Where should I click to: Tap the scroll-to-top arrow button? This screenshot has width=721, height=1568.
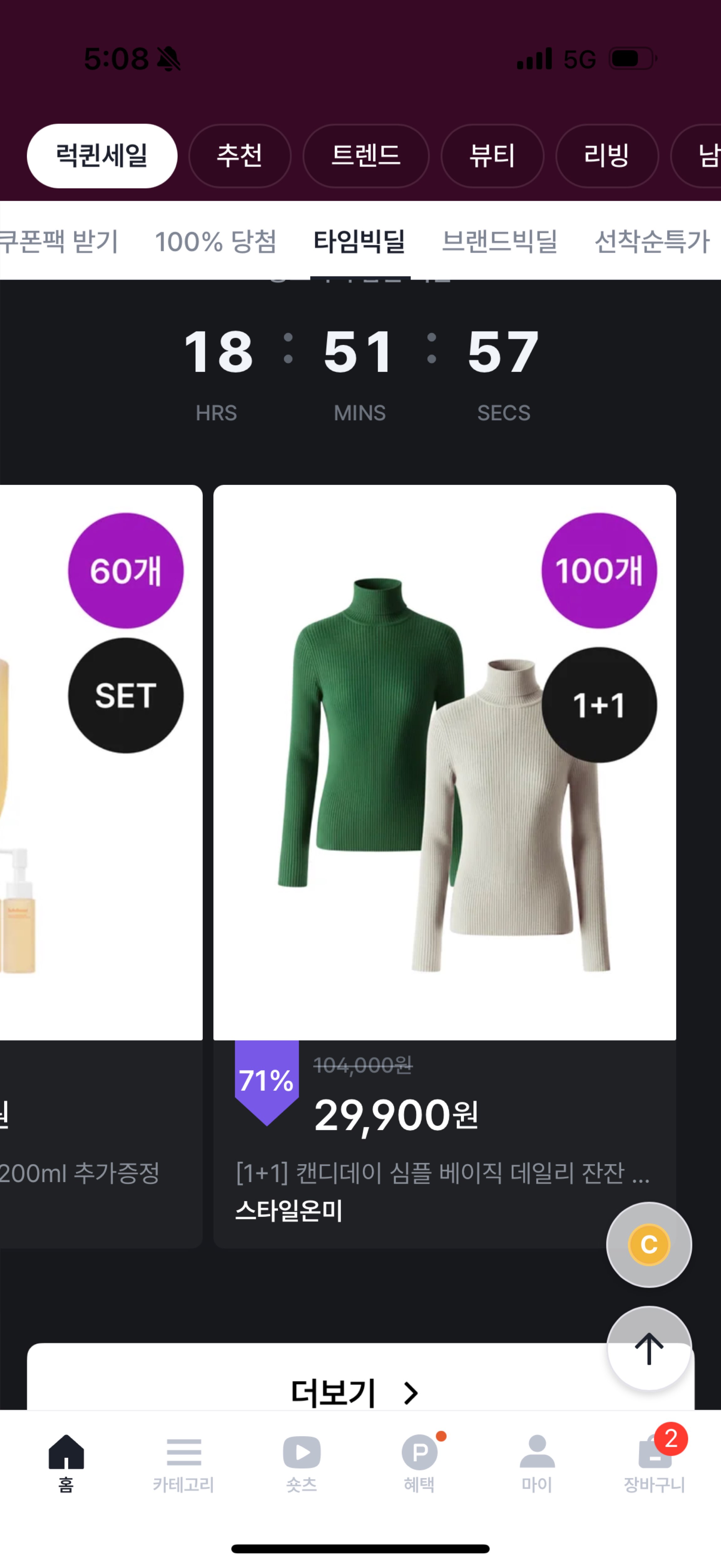pos(649,1348)
